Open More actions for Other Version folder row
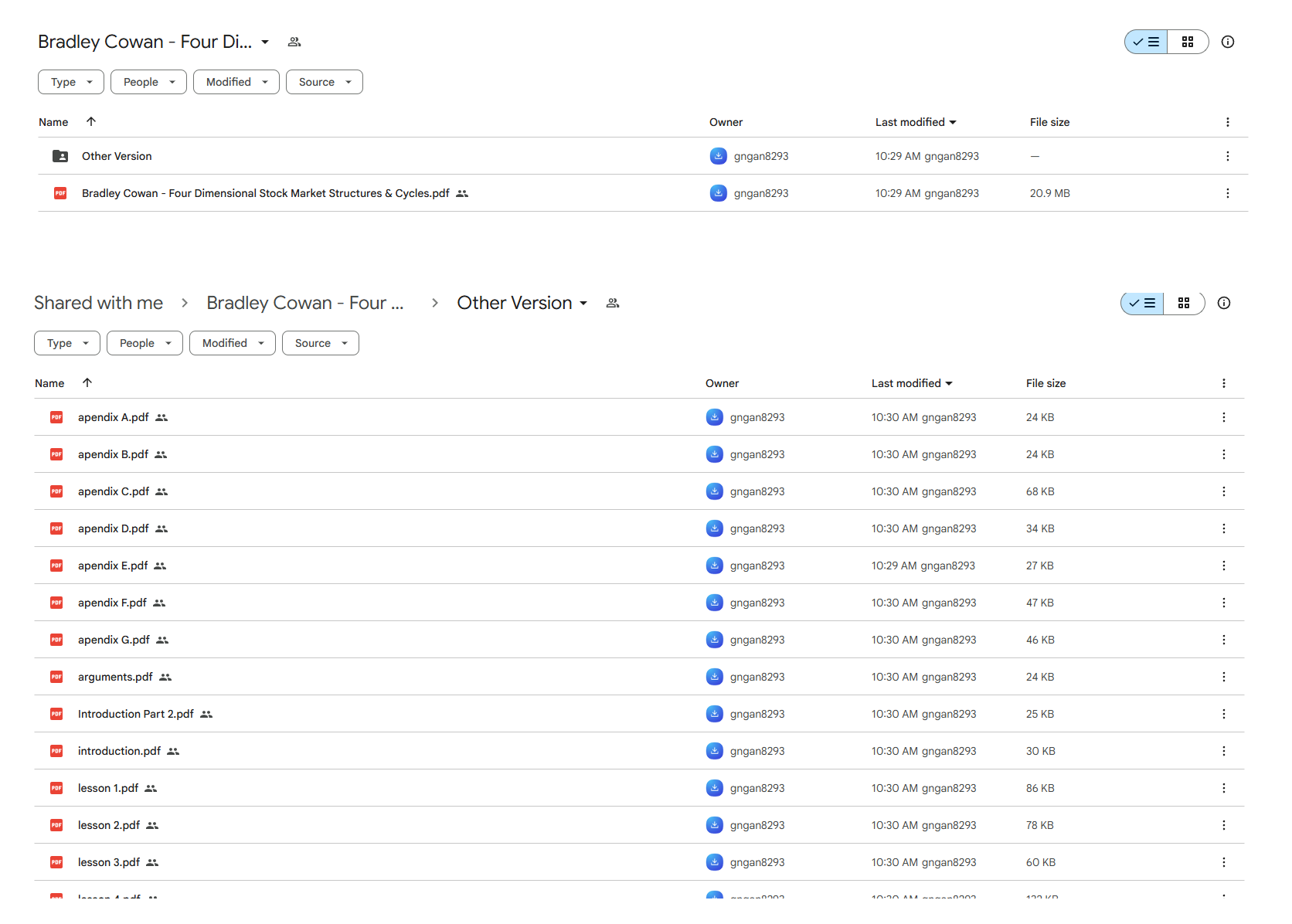The width and height of the screenshot is (1292, 924). [1227, 156]
